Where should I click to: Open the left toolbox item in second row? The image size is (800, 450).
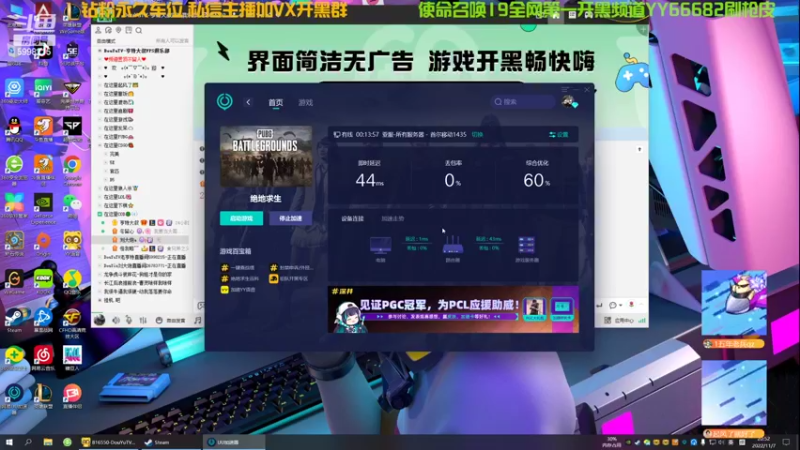coord(240,279)
